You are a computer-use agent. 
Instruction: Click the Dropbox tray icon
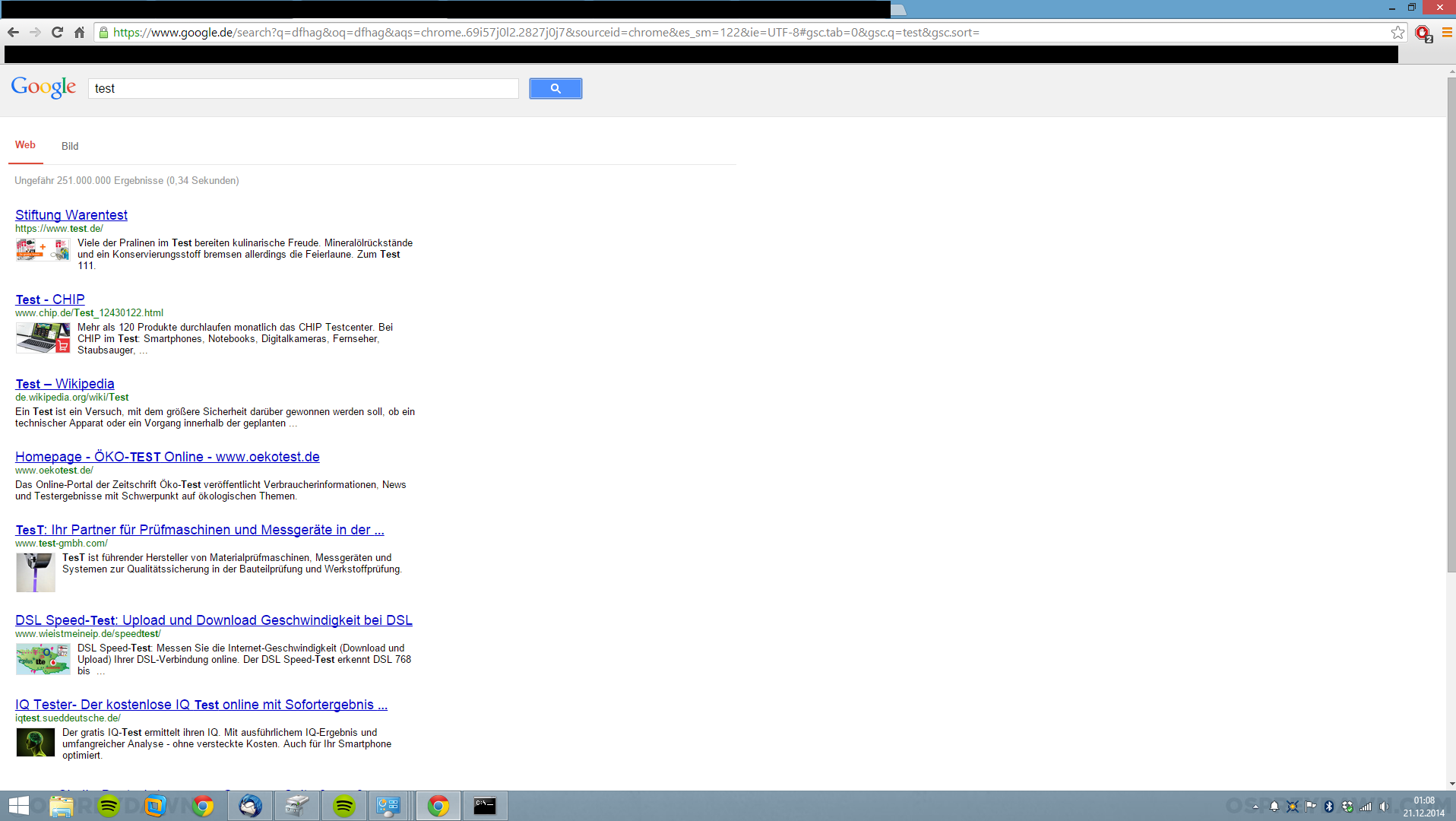1347,807
